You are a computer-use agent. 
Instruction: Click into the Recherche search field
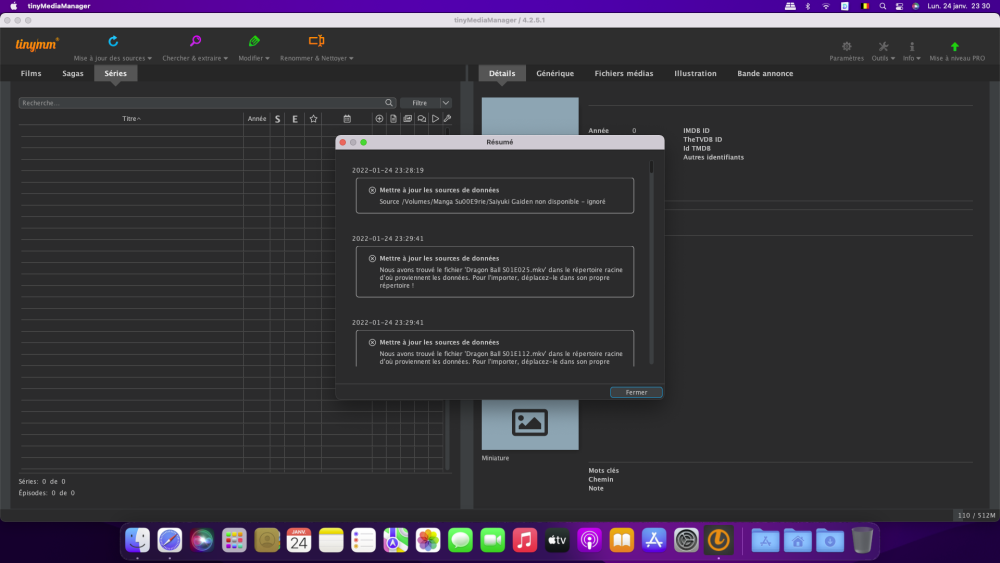(200, 103)
